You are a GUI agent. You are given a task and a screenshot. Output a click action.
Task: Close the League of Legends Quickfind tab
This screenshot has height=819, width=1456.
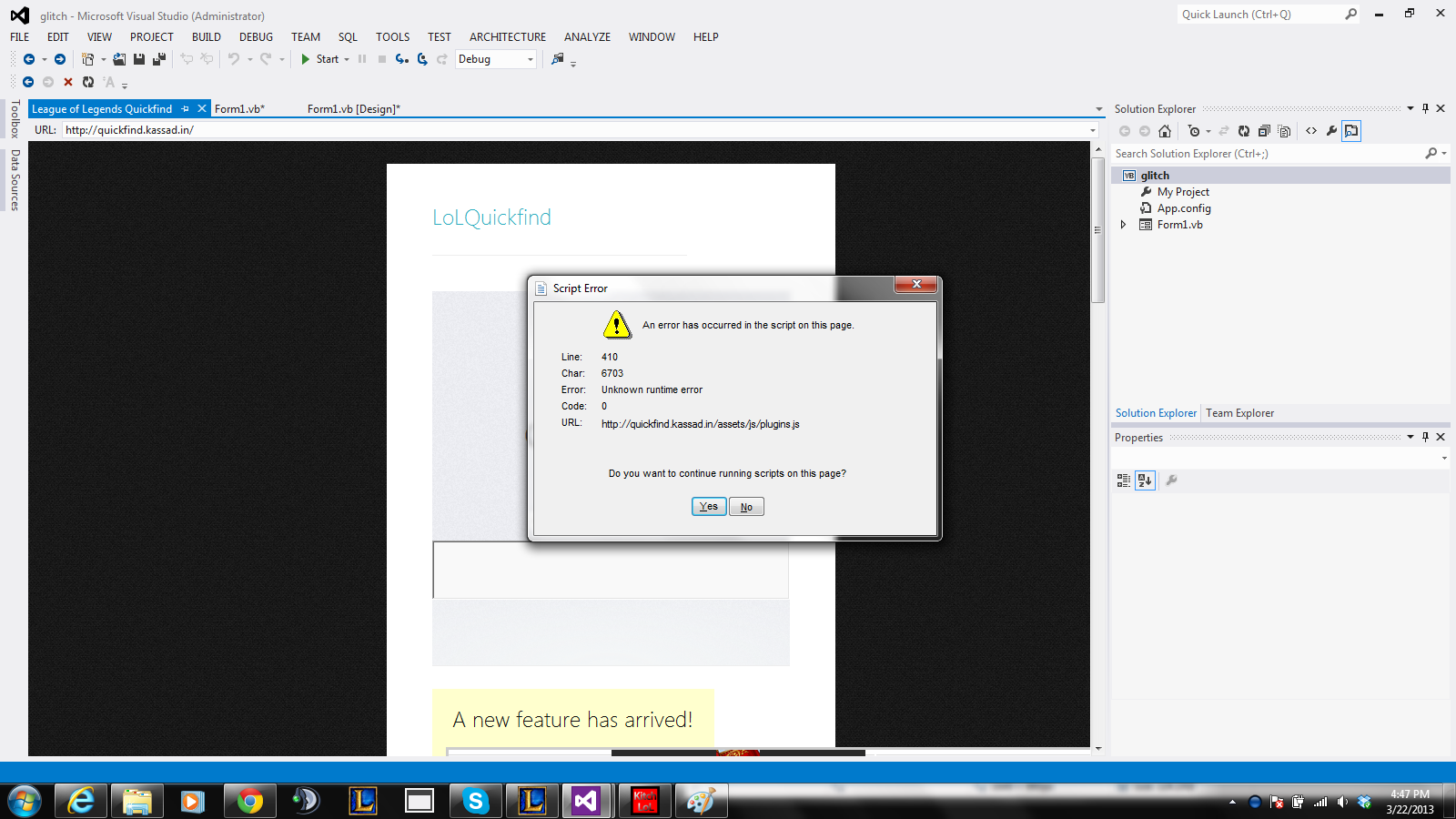[x=202, y=108]
